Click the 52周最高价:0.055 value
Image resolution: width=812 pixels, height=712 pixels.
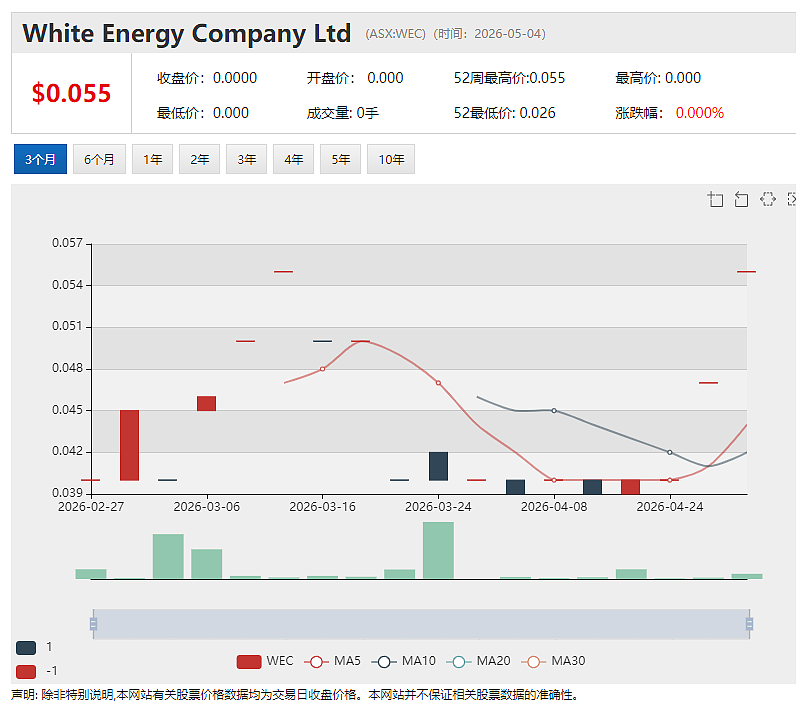(510, 78)
